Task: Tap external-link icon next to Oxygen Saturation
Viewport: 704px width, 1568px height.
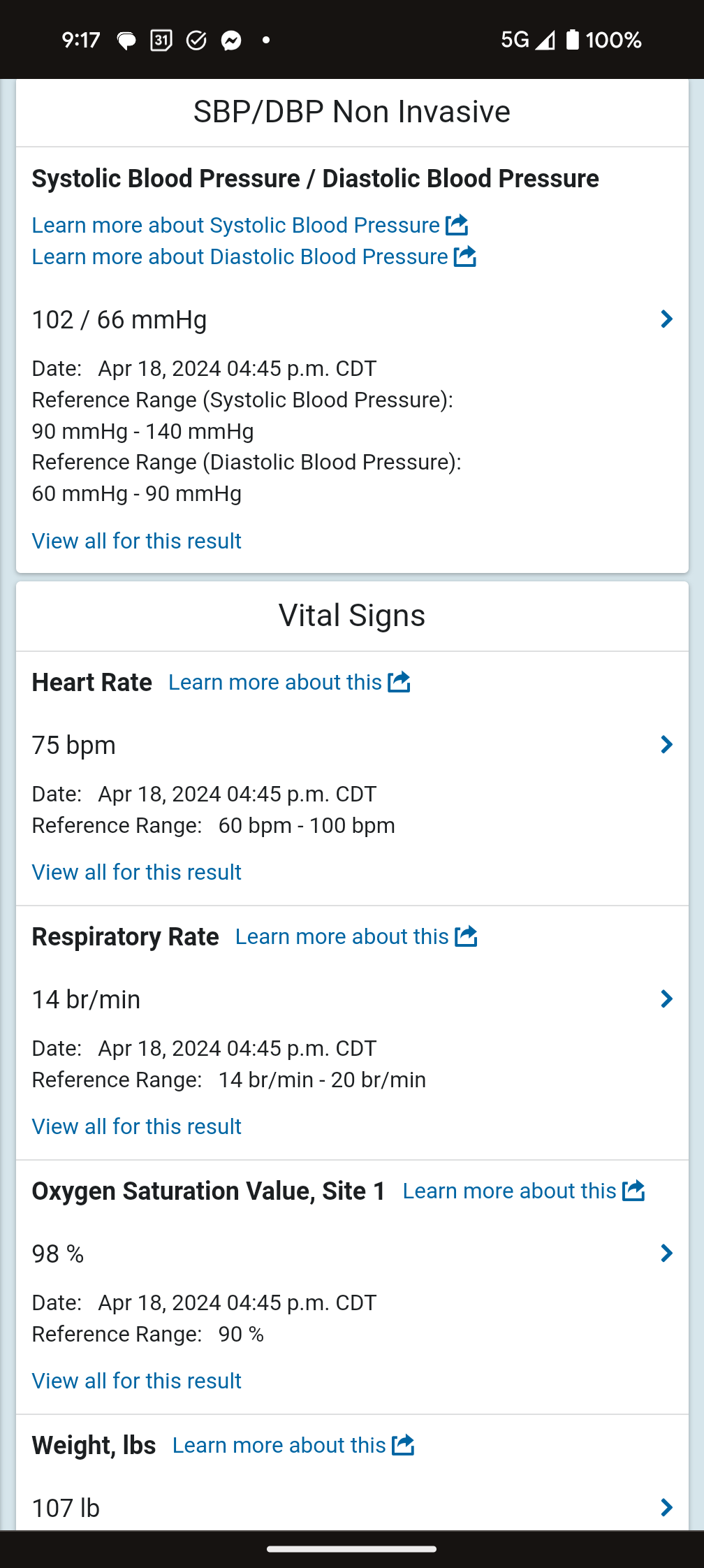Action: pyautogui.click(x=633, y=1191)
